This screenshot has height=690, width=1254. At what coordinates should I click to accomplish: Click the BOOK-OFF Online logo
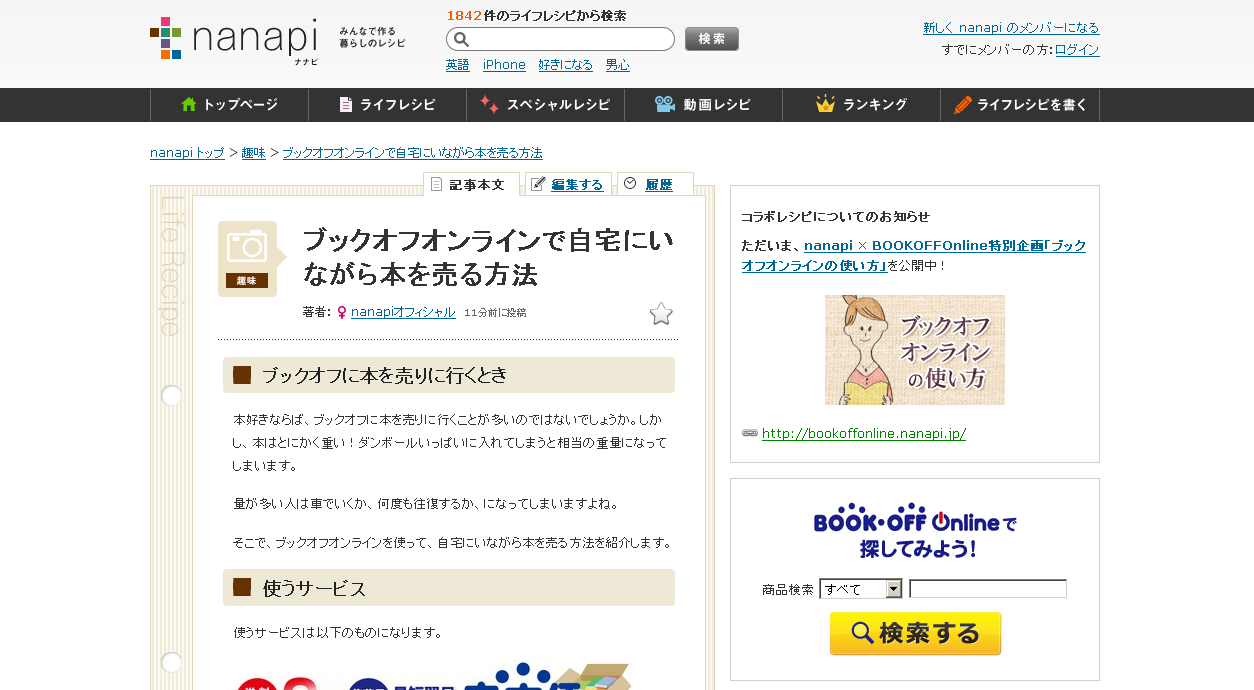pos(915,531)
